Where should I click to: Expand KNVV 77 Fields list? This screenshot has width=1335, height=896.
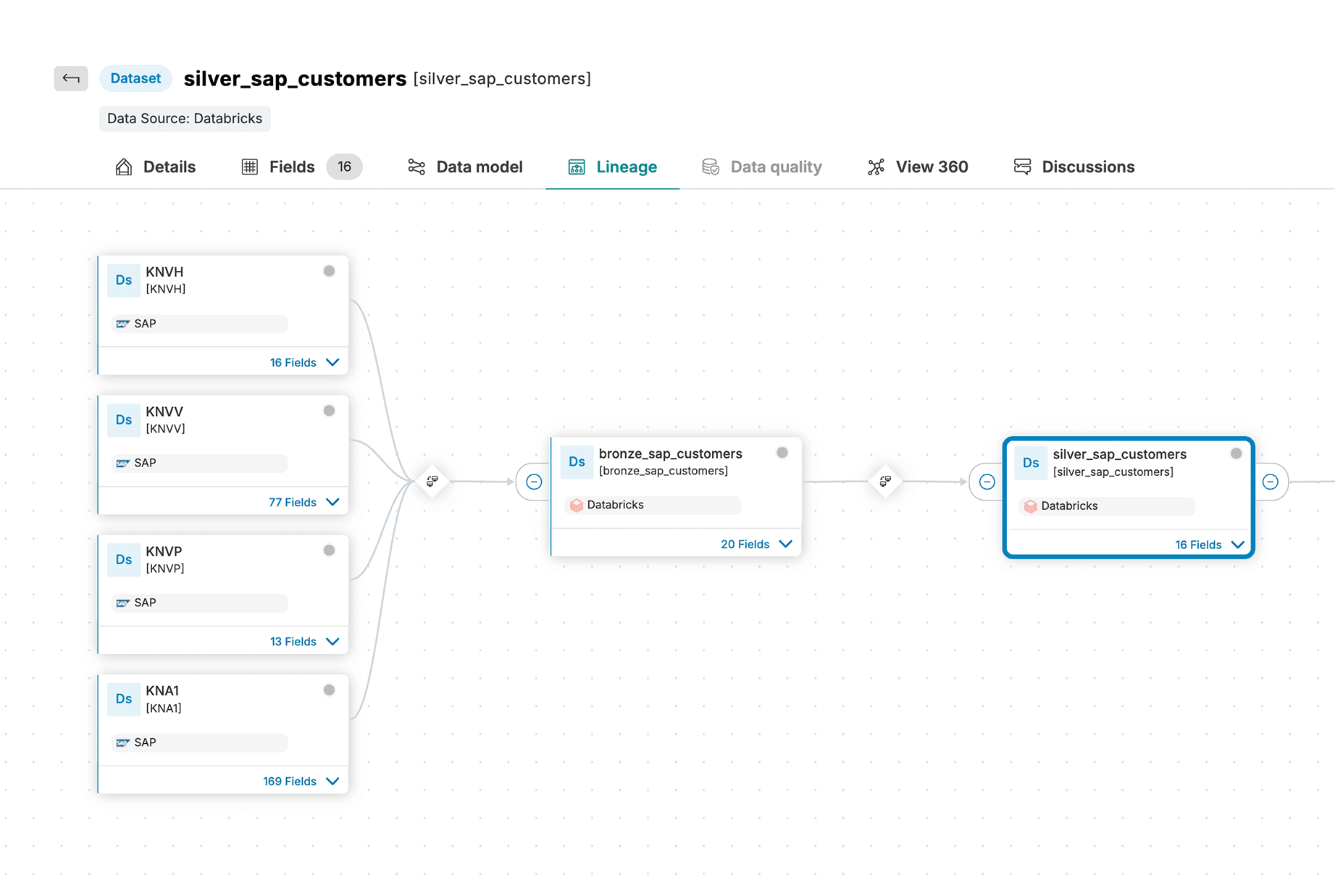coord(304,502)
